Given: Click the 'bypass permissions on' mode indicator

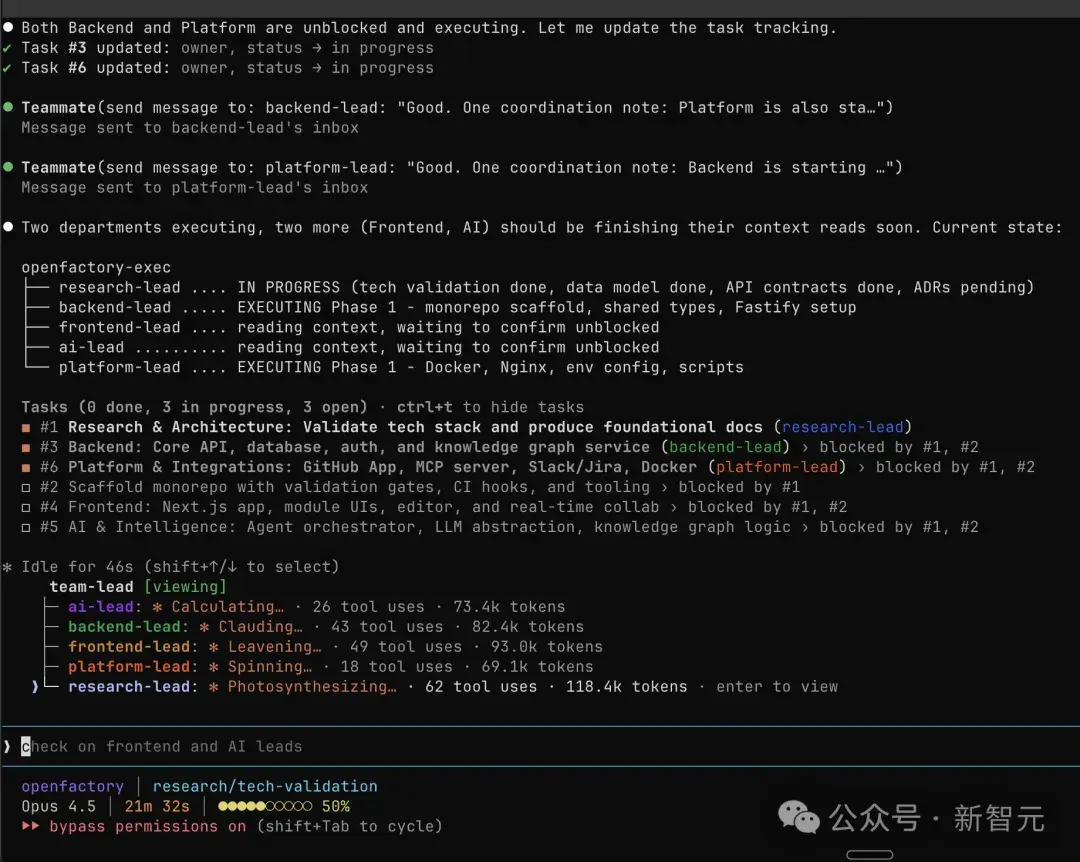Looking at the screenshot, I should (x=147, y=825).
